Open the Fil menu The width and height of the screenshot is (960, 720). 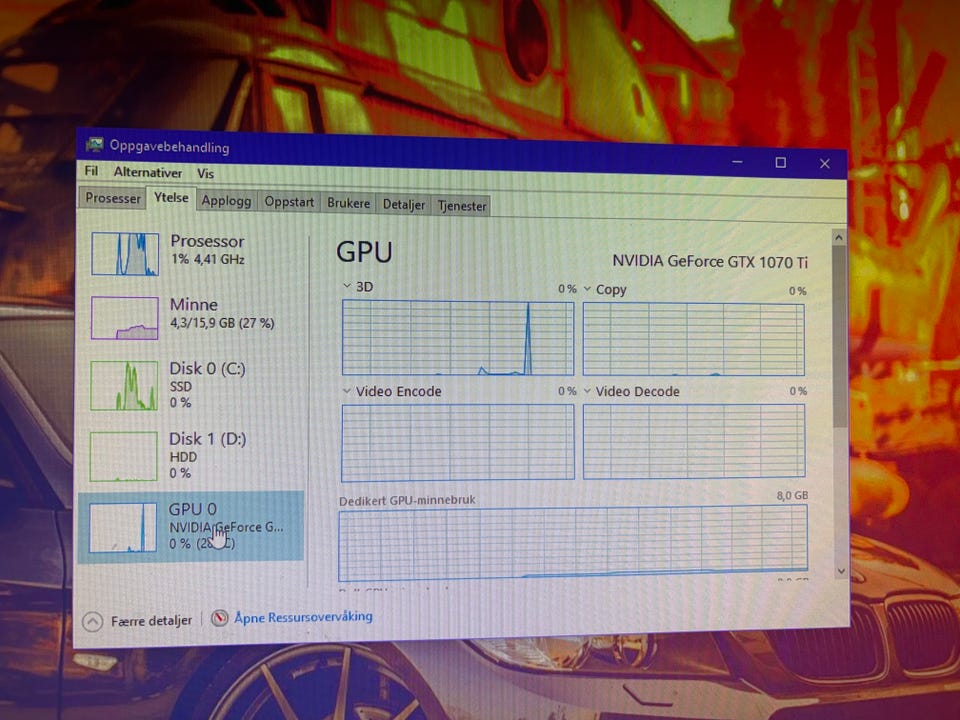tap(91, 171)
